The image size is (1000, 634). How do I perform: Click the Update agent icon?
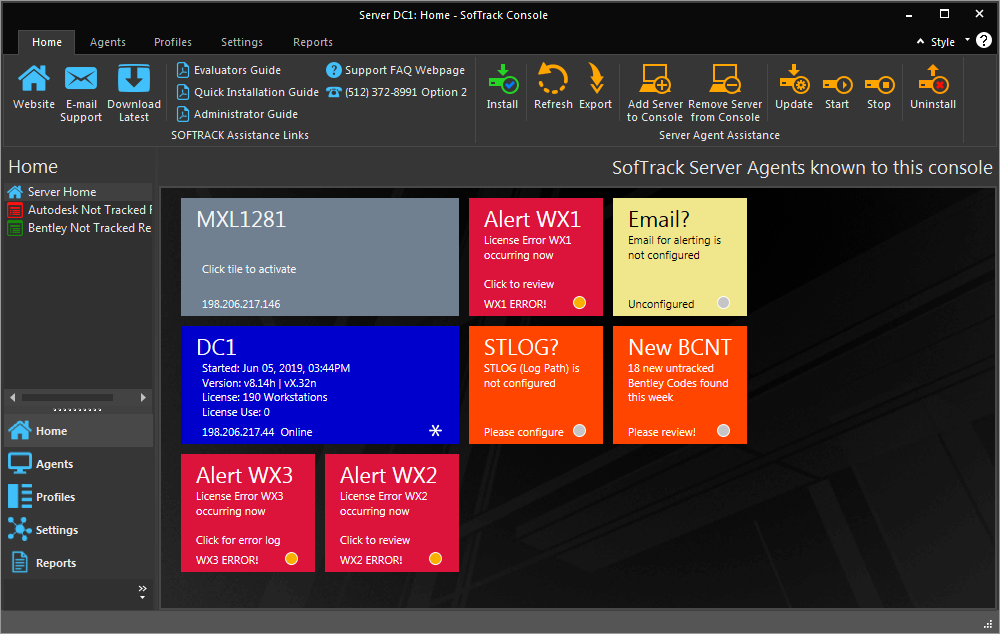[x=794, y=79]
